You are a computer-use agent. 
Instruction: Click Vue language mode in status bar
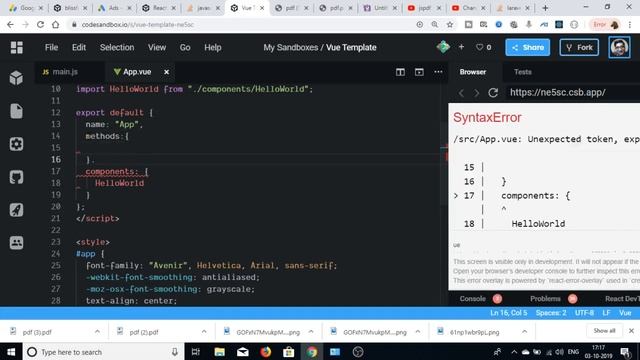tap(625, 313)
